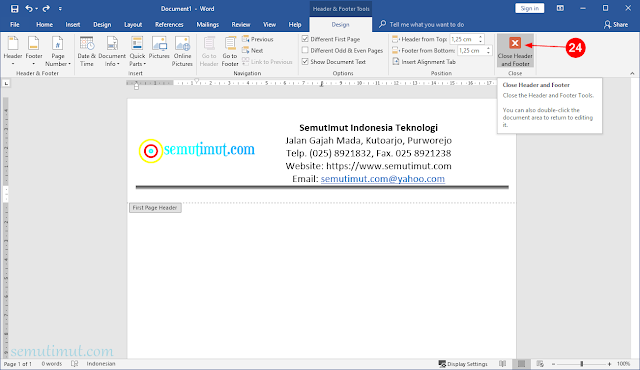The height and width of the screenshot is (370, 640).
Task: Click Insert Alignment Tab
Action: 424,62
